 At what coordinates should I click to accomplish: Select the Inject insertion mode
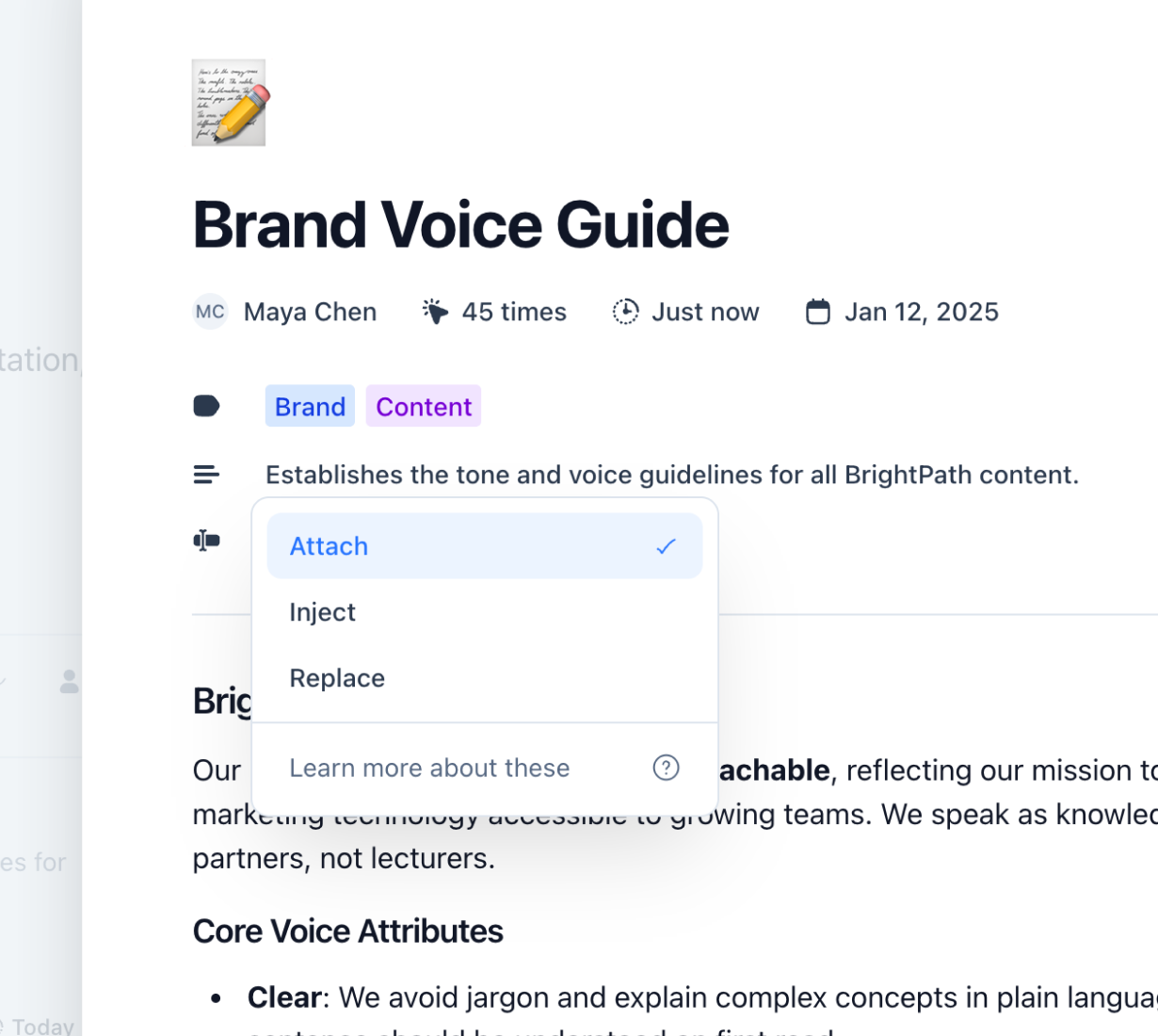pyautogui.click(x=323, y=612)
